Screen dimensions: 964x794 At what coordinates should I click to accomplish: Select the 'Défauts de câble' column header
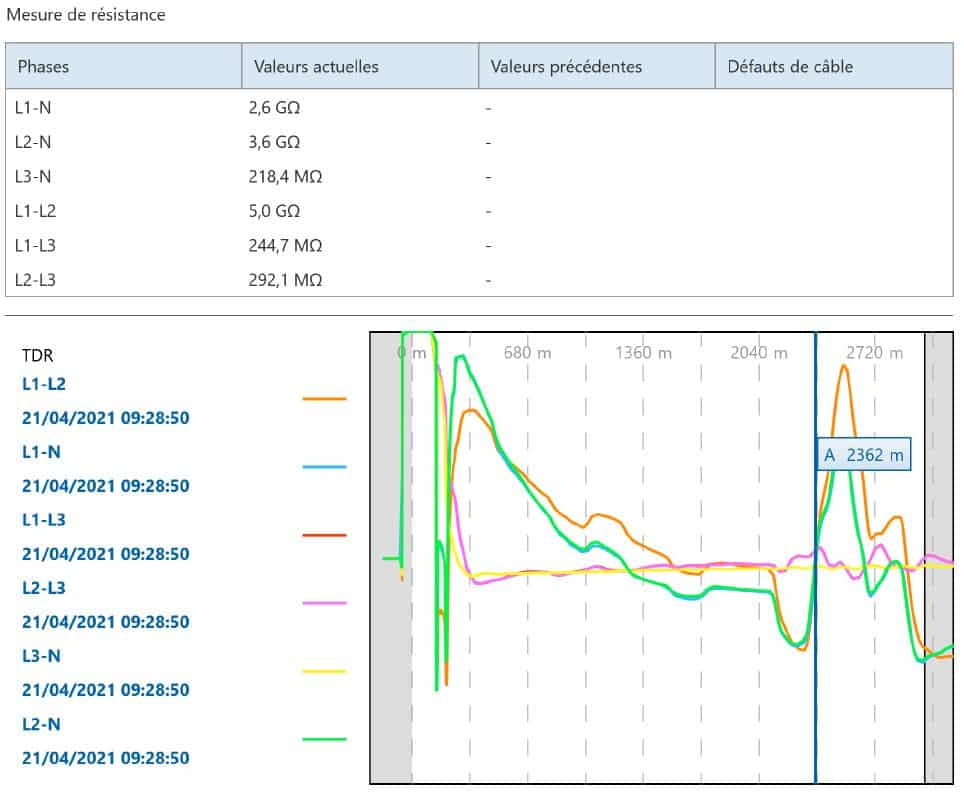tap(790, 67)
